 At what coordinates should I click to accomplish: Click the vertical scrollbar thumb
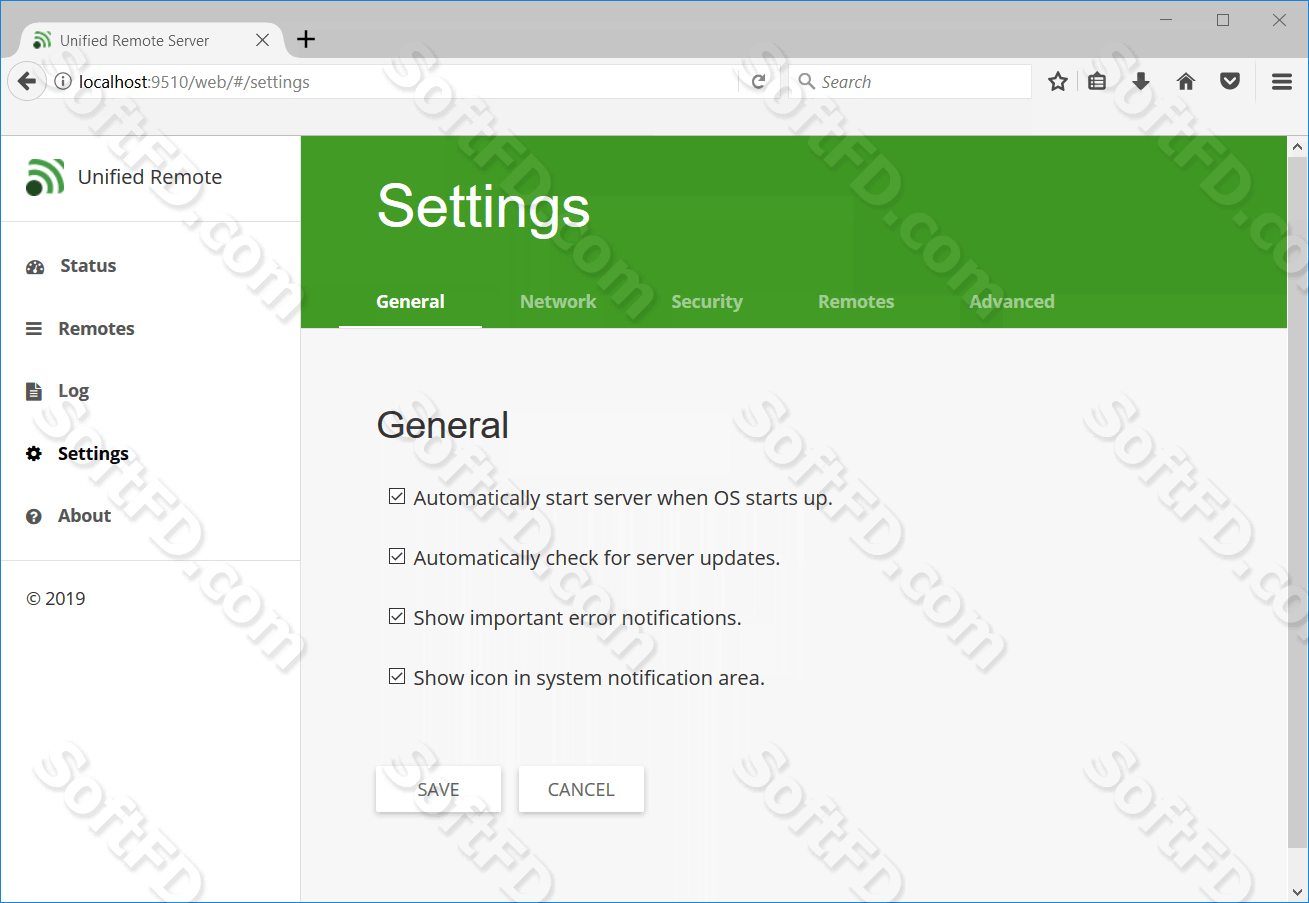pos(1298,500)
